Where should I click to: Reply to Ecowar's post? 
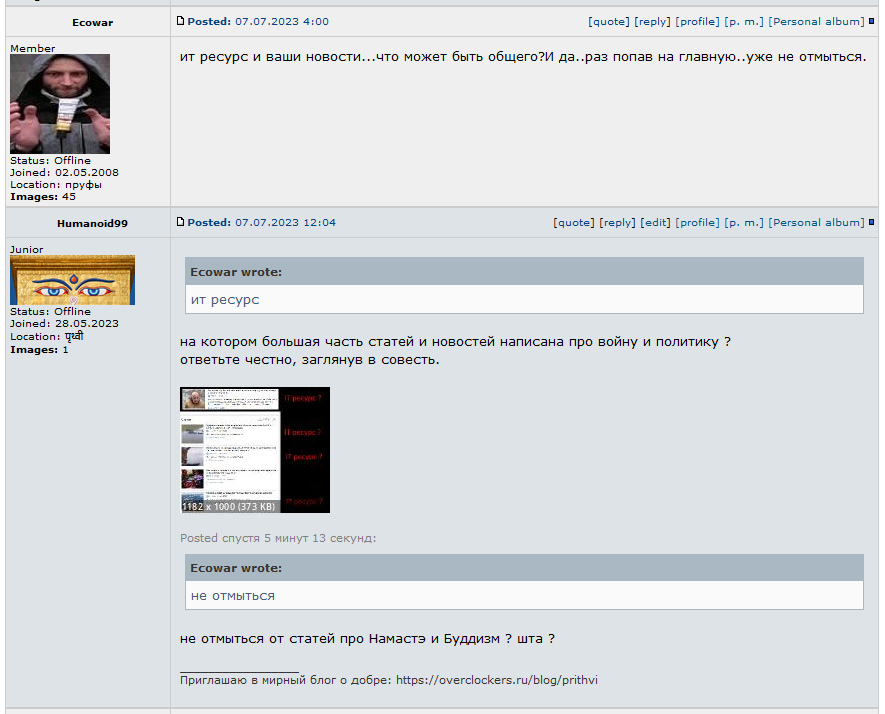(652, 21)
